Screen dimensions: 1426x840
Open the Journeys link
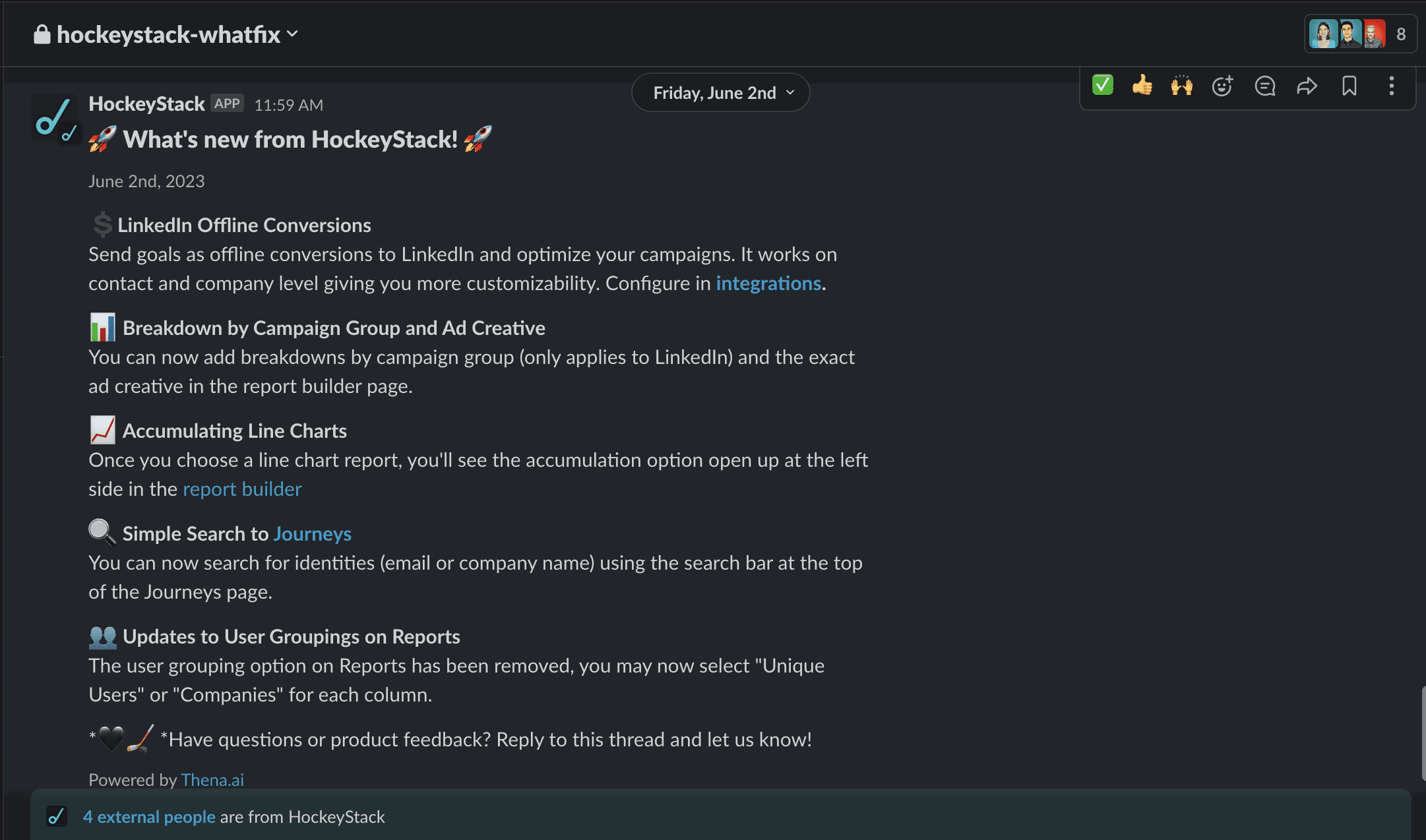[313, 533]
